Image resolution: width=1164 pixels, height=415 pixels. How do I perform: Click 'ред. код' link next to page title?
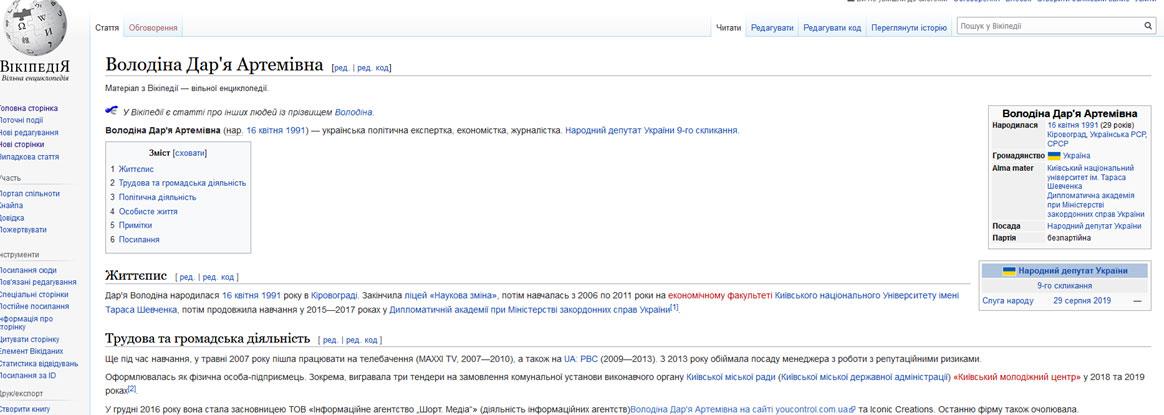372,68
